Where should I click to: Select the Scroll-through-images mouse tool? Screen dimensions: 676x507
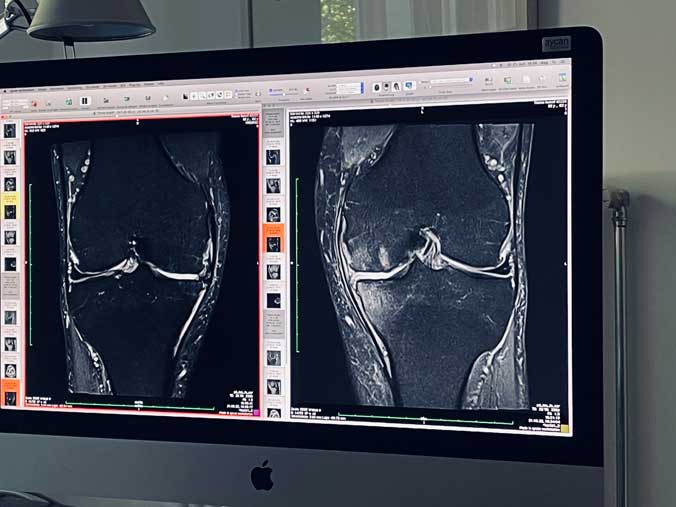tap(219, 95)
